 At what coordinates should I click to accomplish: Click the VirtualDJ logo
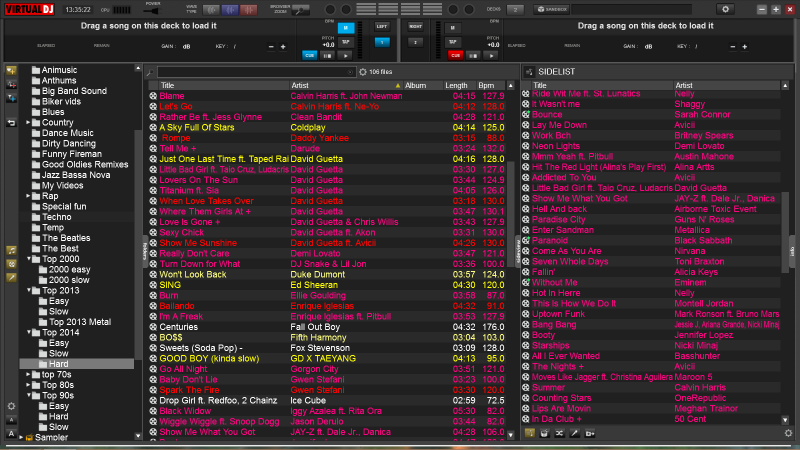tap(30, 9)
